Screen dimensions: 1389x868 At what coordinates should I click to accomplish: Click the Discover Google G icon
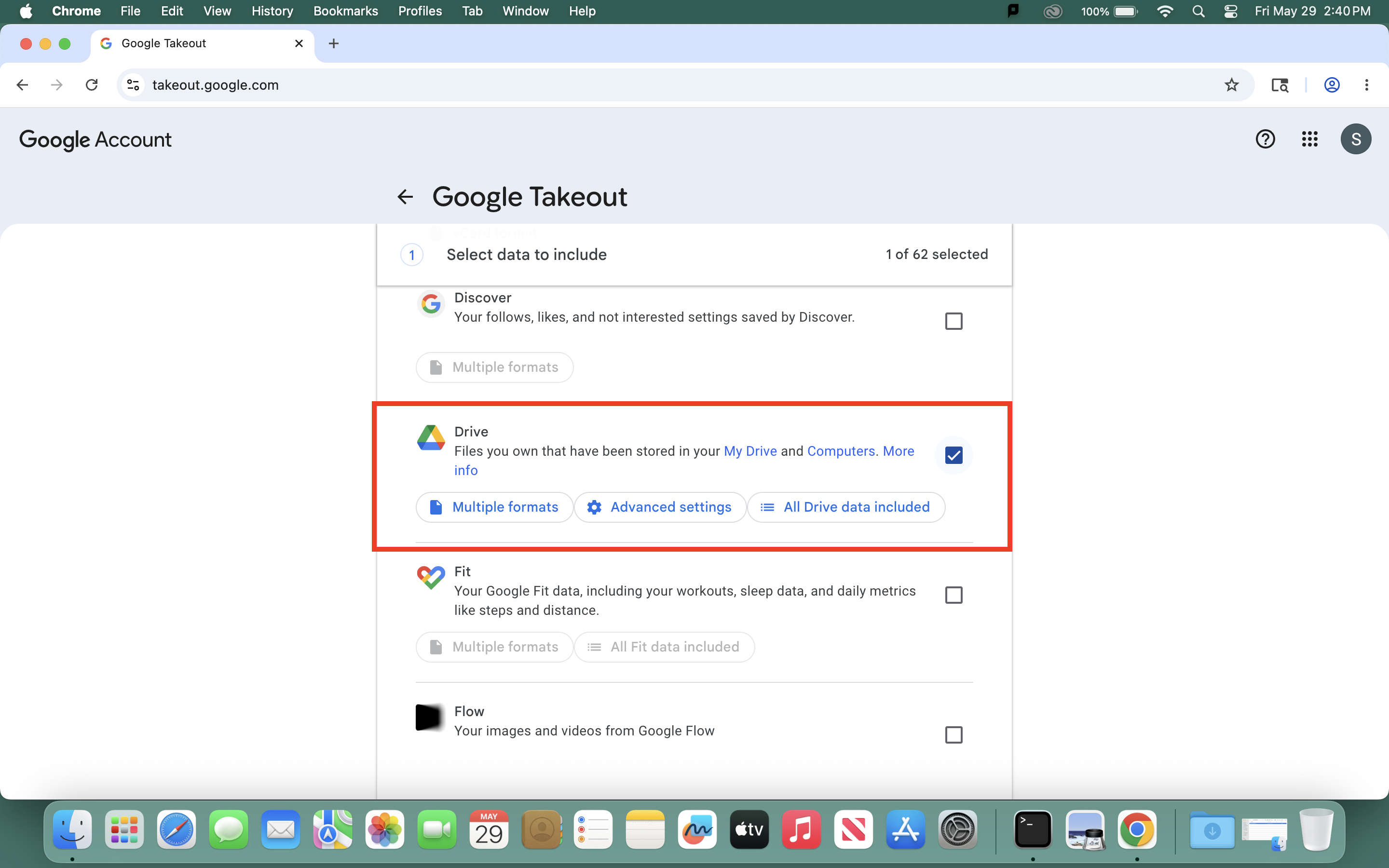(431, 304)
